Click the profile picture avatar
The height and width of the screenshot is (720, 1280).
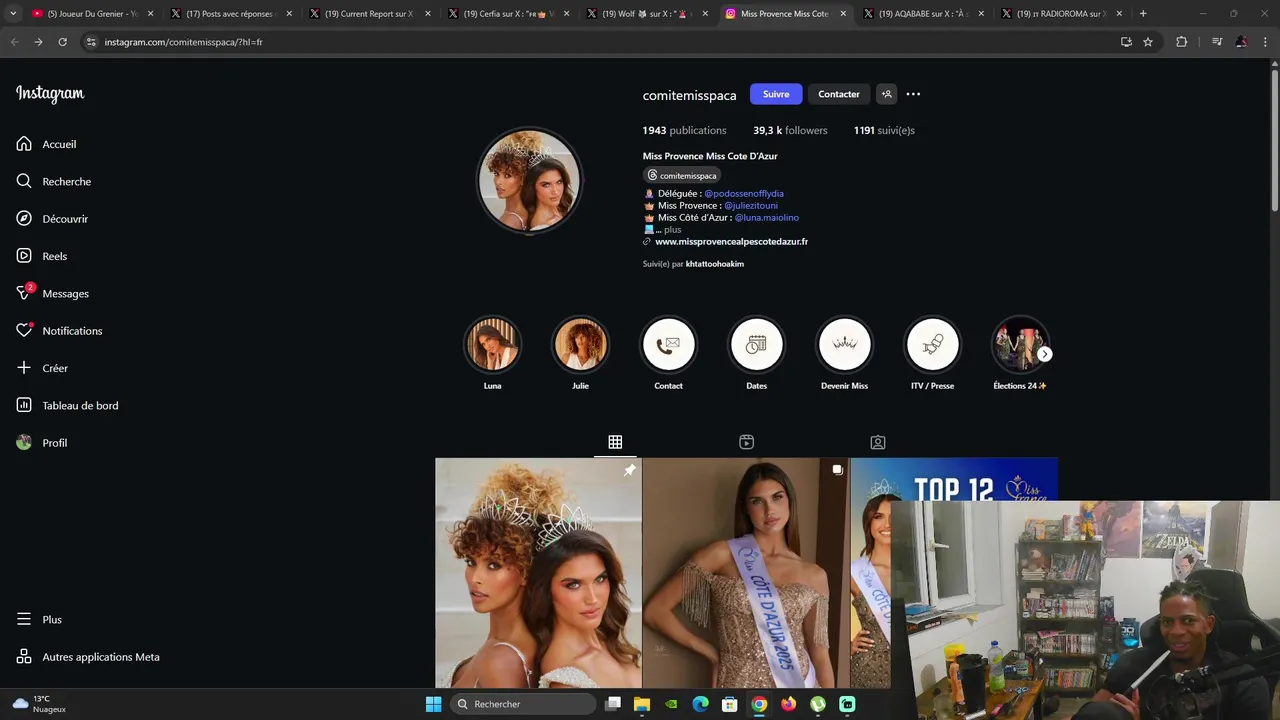pos(529,181)
